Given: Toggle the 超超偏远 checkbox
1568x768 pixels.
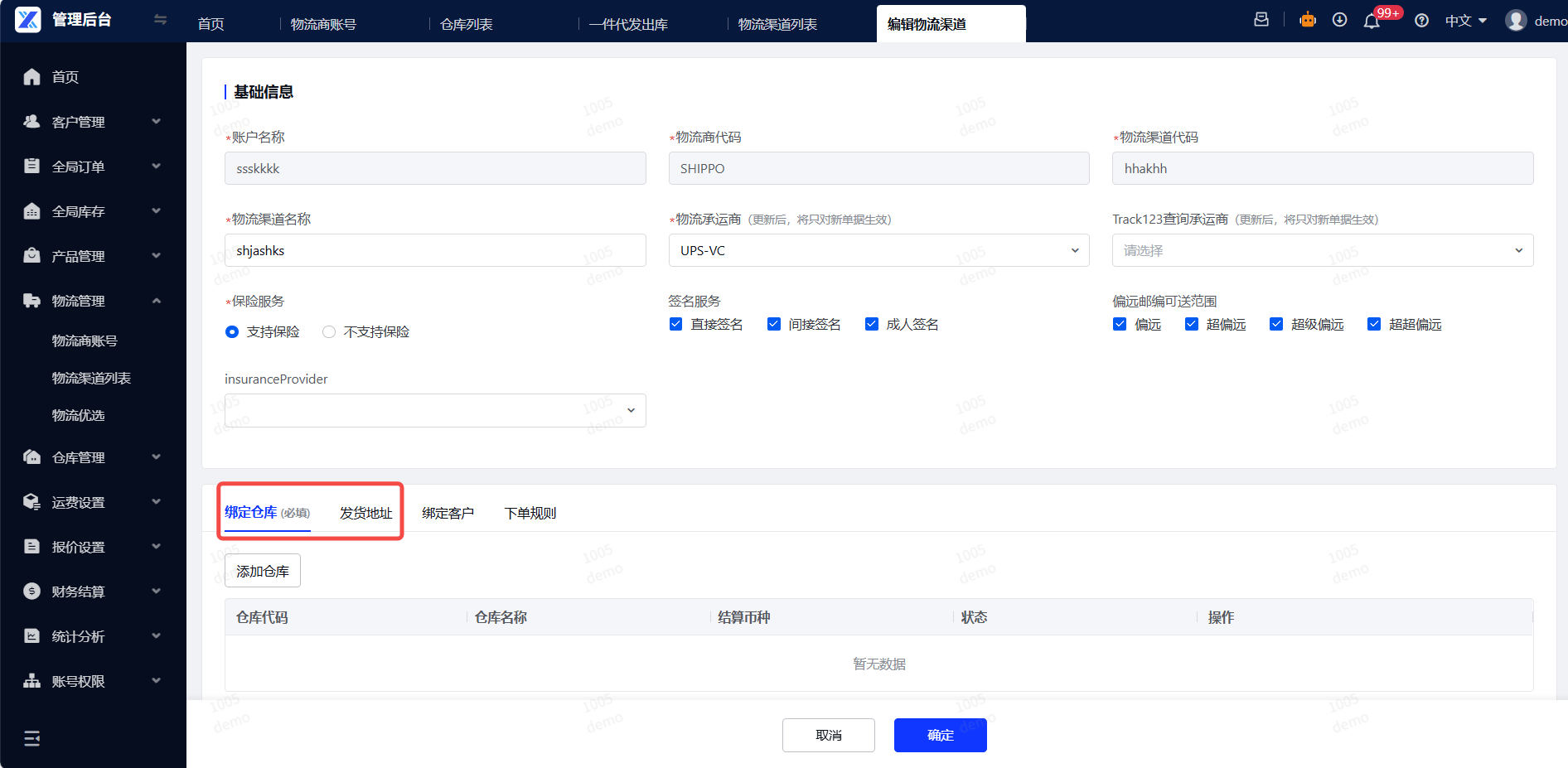Looking at the screenshot, I should (x=1374, y=324).
